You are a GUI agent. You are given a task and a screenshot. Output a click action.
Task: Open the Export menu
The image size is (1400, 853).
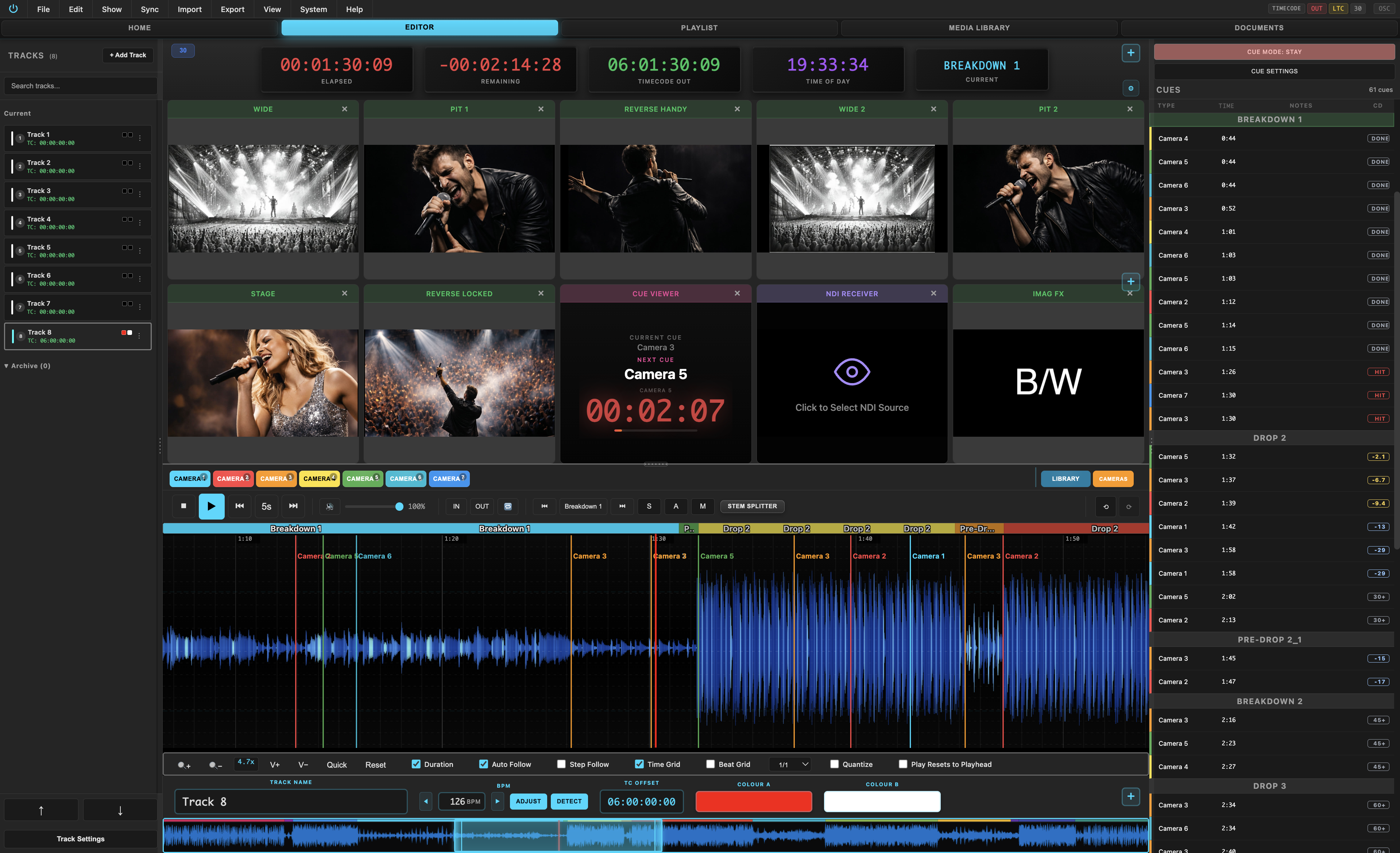click(232, 9)
